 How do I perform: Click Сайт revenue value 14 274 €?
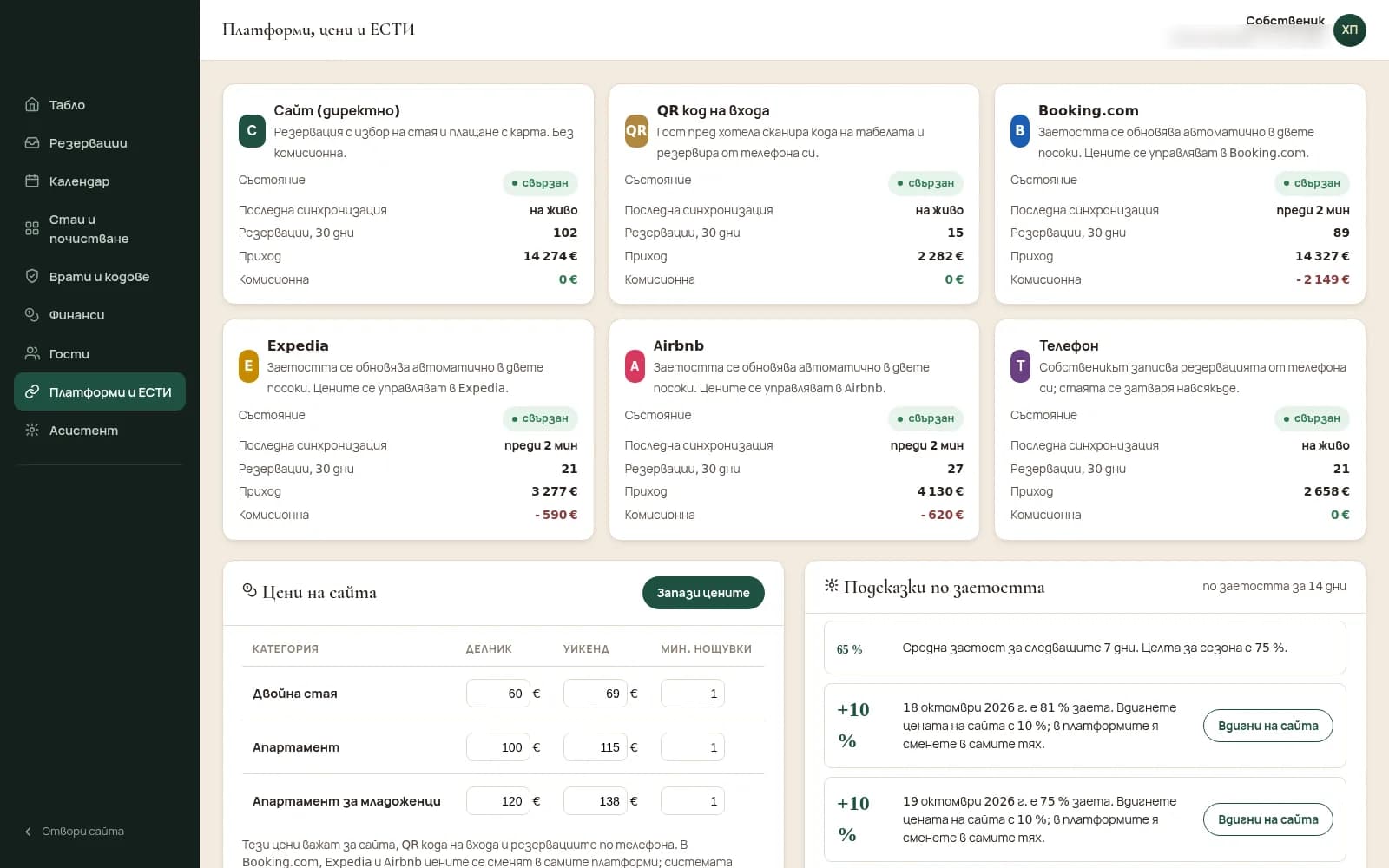tap(550, 256)
